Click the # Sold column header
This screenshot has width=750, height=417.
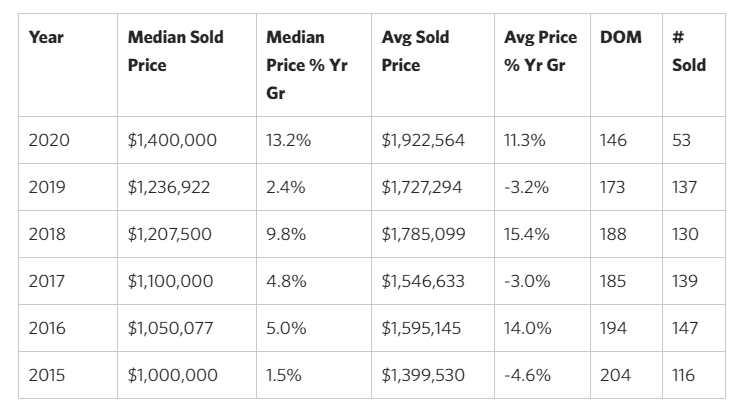(689, 51)
